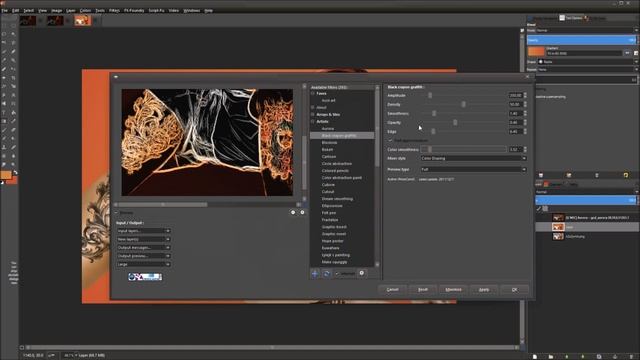Image resolution: width=640 pixels, height=360 pixels.
Task: Toggle the Internet checkbox
Action: click(338, 273)
